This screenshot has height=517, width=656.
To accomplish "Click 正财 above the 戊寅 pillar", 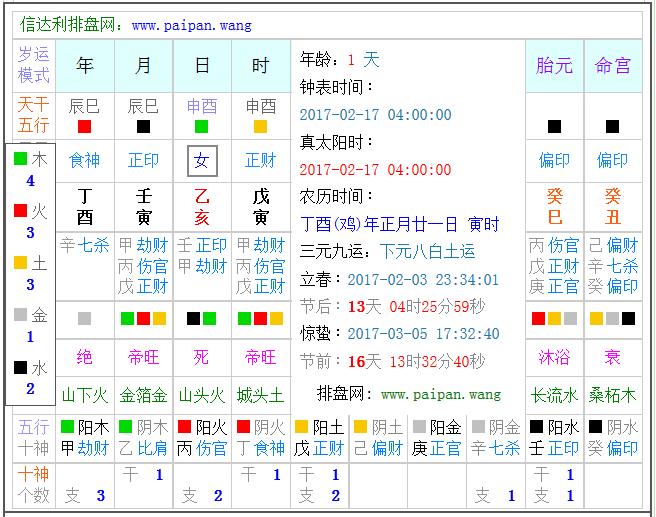I will click(x=260, y=161).
